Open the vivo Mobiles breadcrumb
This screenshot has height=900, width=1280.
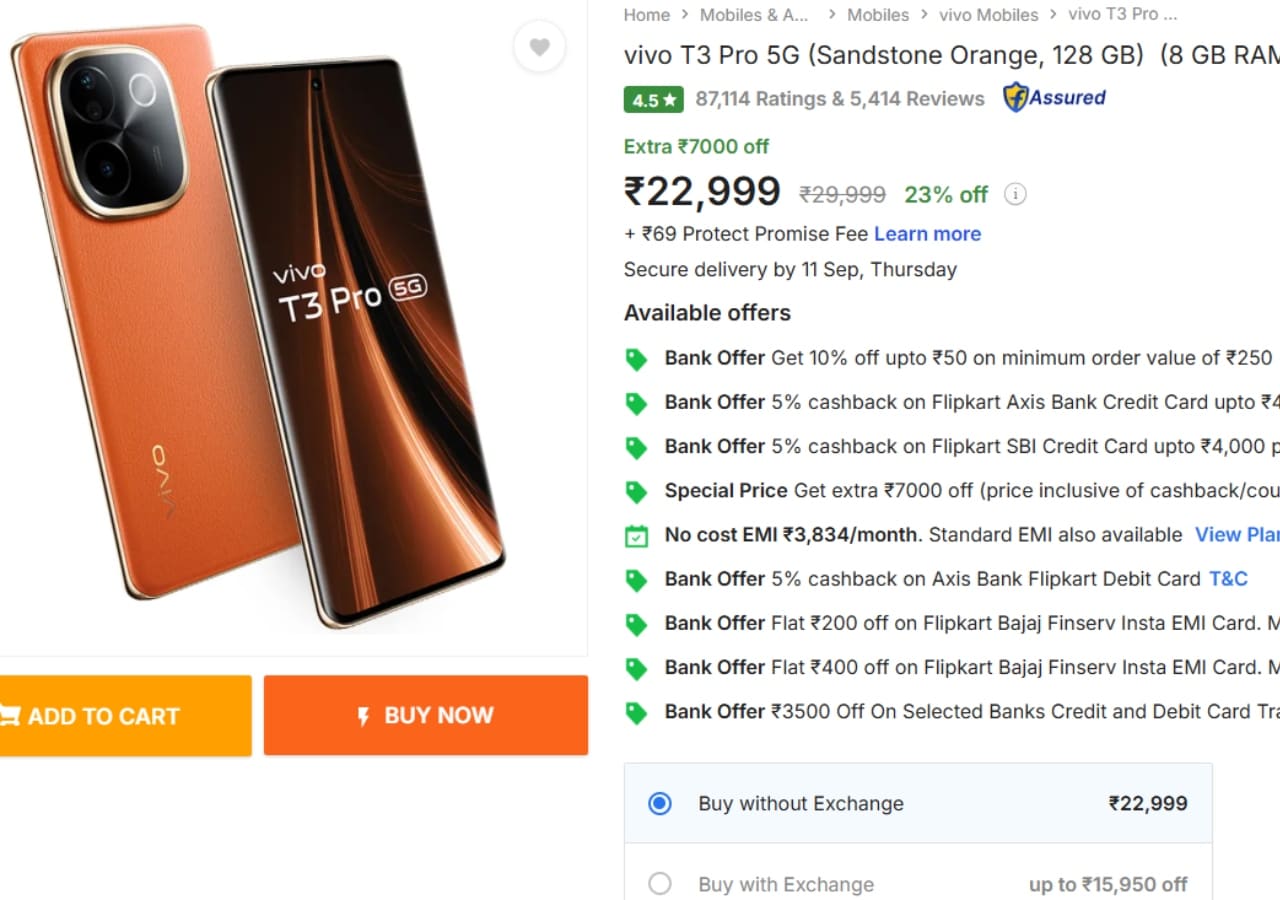click(x=988, y=15)
